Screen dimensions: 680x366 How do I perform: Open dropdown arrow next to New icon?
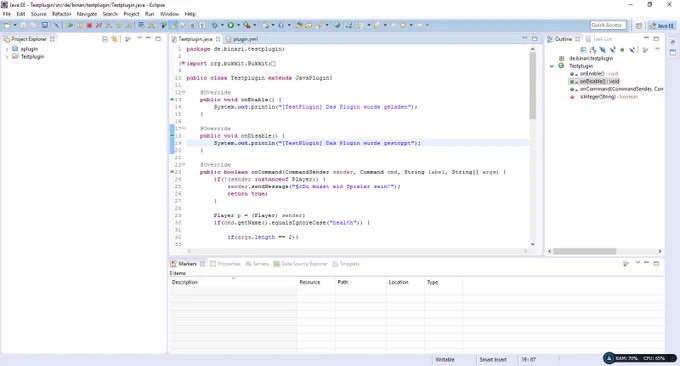click(15, 25)
